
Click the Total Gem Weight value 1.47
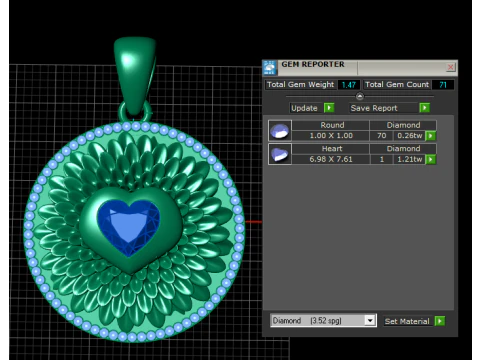point(349,85)
